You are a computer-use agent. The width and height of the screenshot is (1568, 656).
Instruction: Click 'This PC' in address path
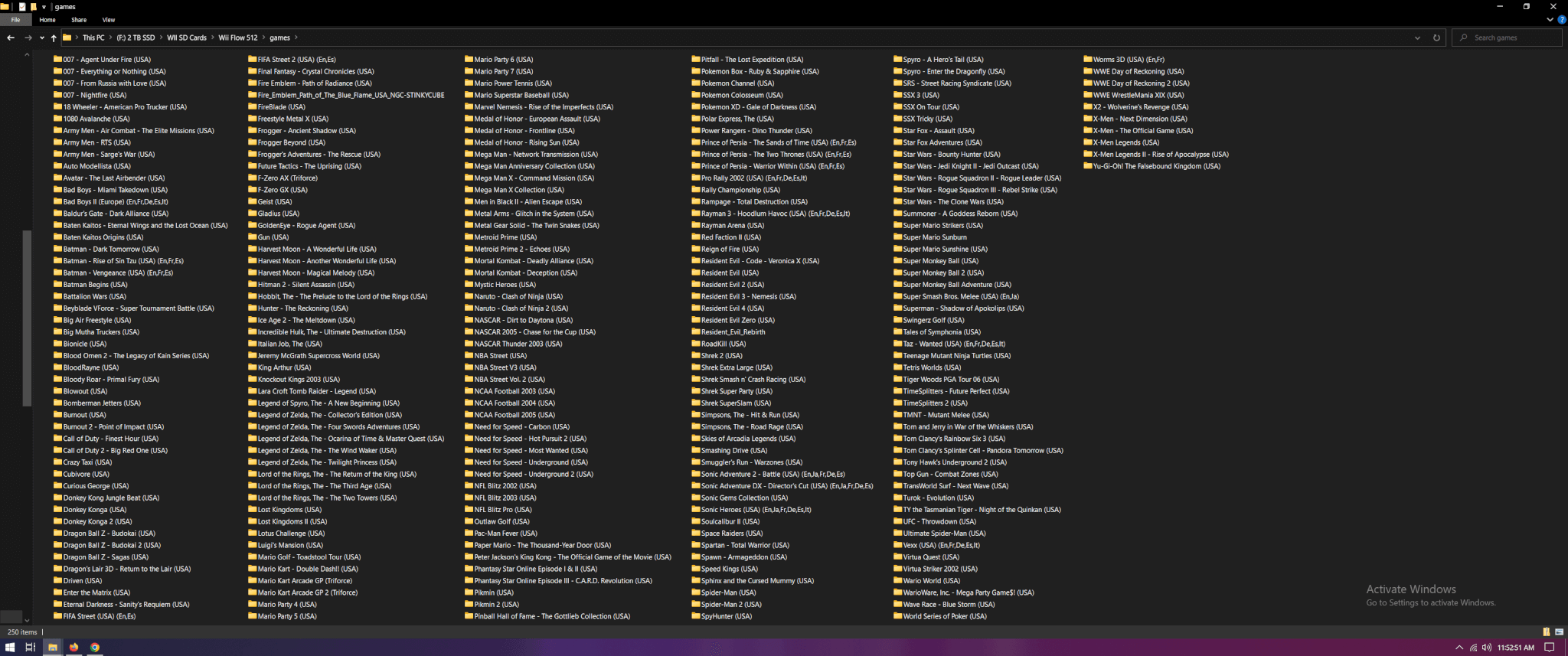click(x=93, y=38)
